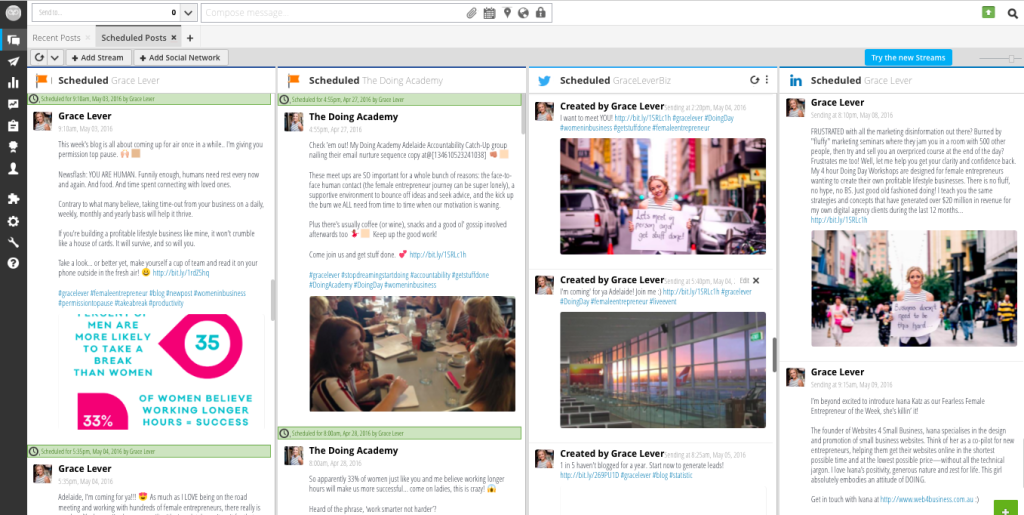Image resolution: width=1024 pixels, height=515 pixels.
Task: Open Contacts person icon in sidebar
Action: (x=13, y=168)
